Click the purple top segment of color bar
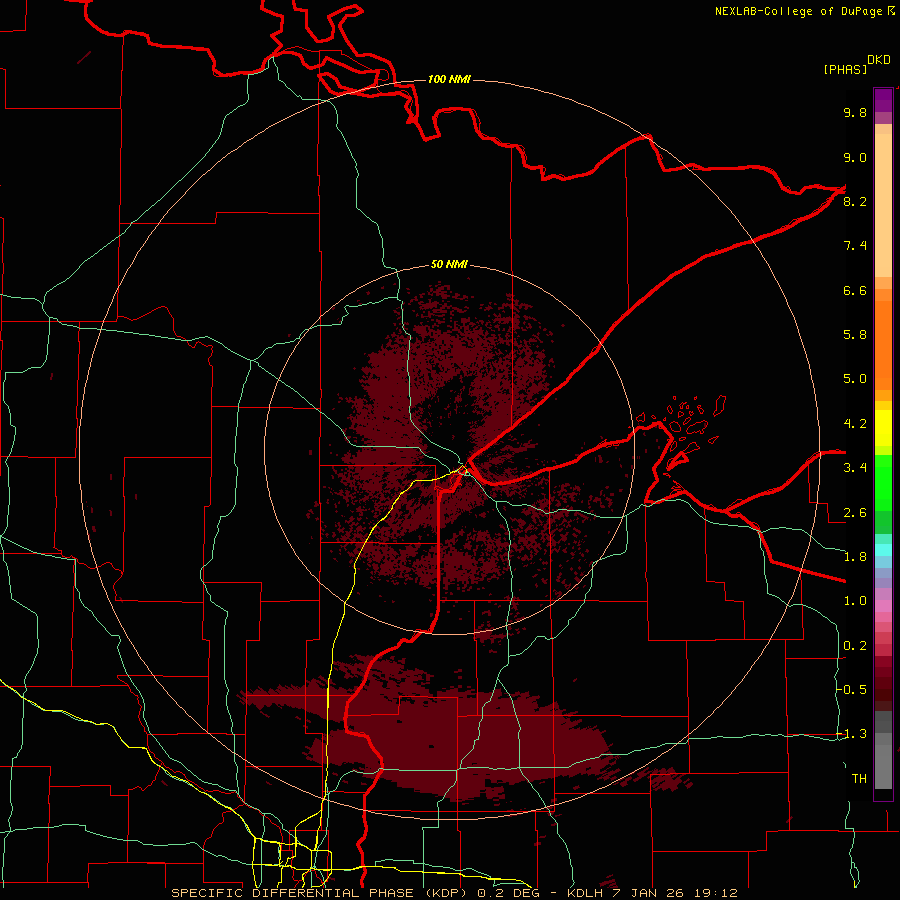 (x=883, y=100)
